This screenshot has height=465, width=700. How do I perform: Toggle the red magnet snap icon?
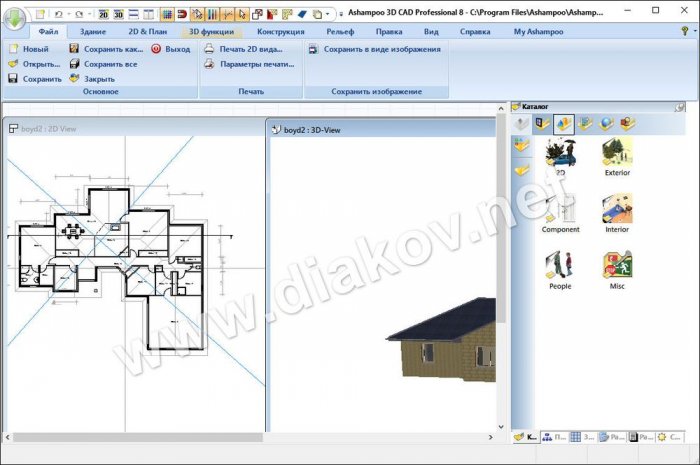pyautogui.click(x=181, y=15)
